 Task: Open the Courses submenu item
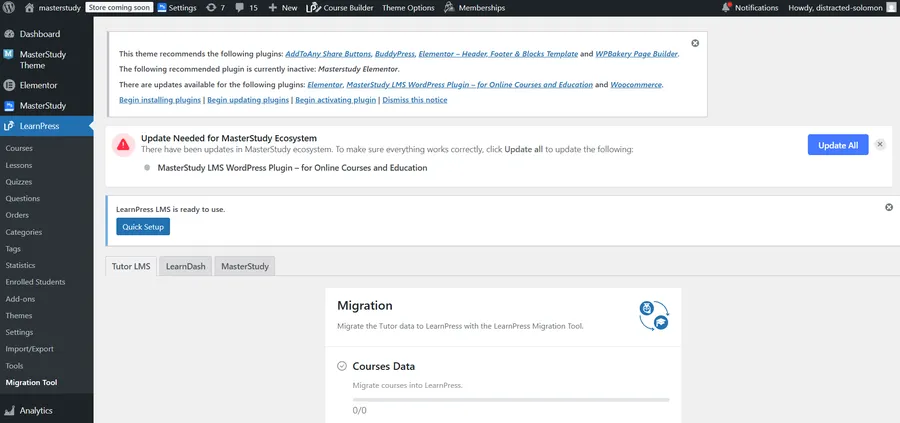[19, 148]
